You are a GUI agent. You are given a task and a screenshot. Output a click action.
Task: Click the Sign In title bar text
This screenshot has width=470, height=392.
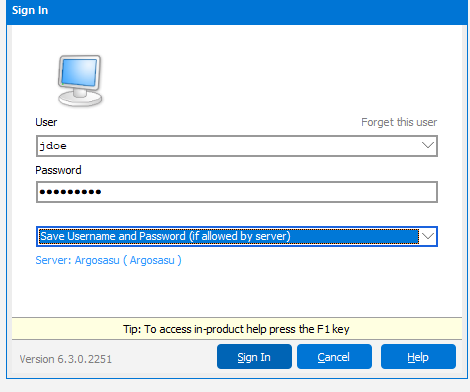(x=30, y=10)
